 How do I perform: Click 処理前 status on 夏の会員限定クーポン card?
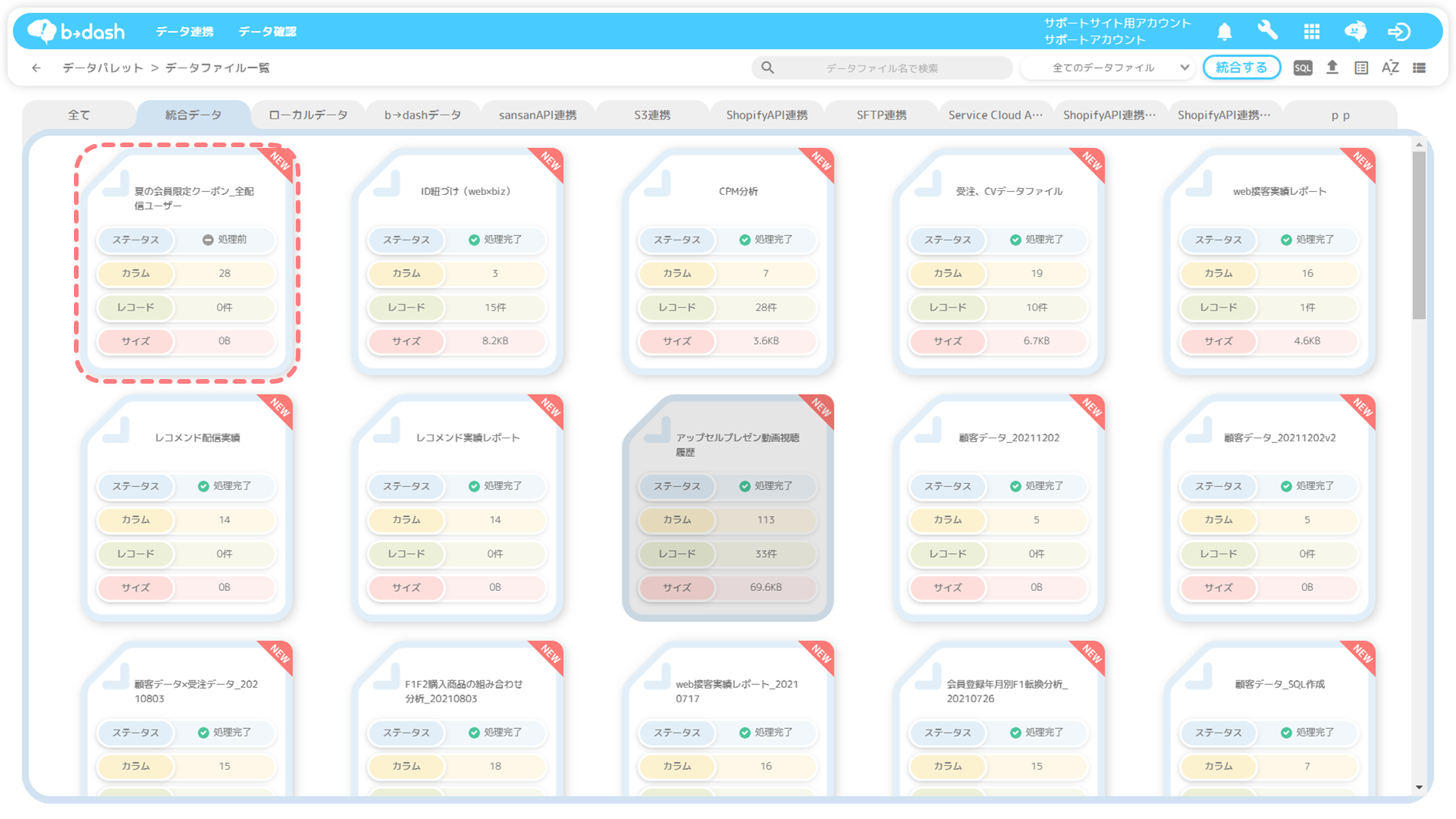(224, 240)
